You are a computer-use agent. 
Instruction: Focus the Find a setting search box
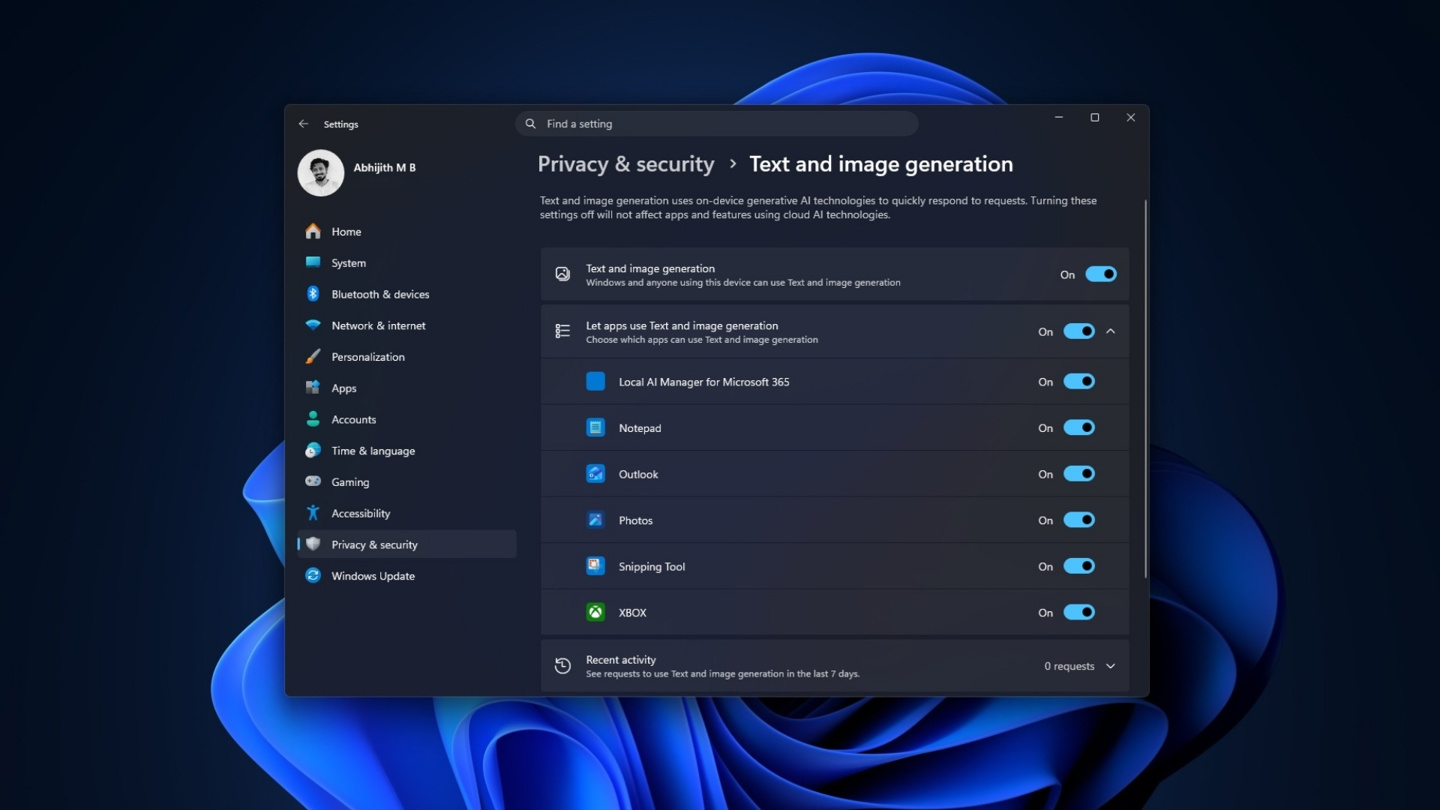tap(717, 124)
